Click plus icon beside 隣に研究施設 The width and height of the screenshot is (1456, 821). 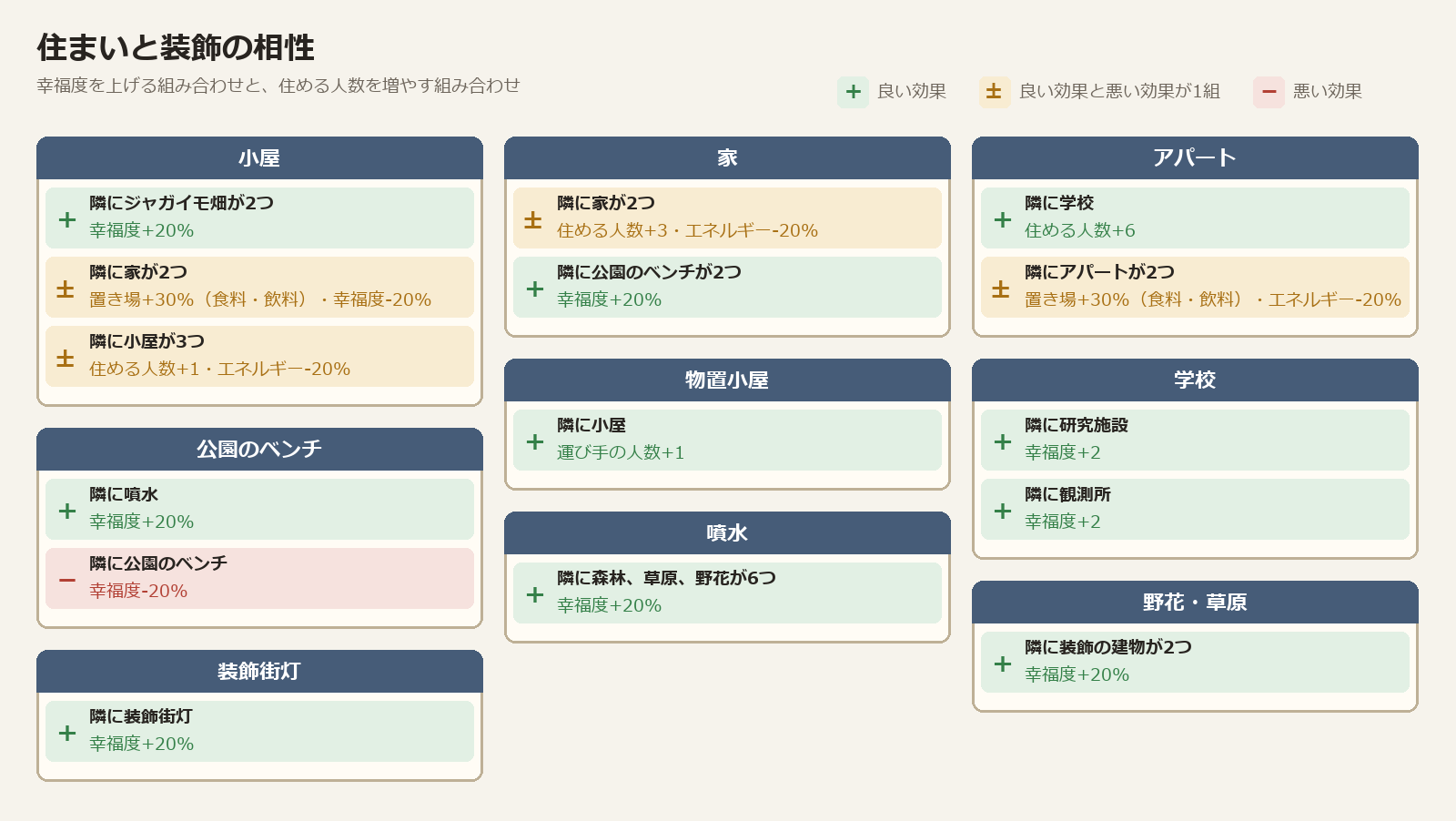tap(1003, 441)
